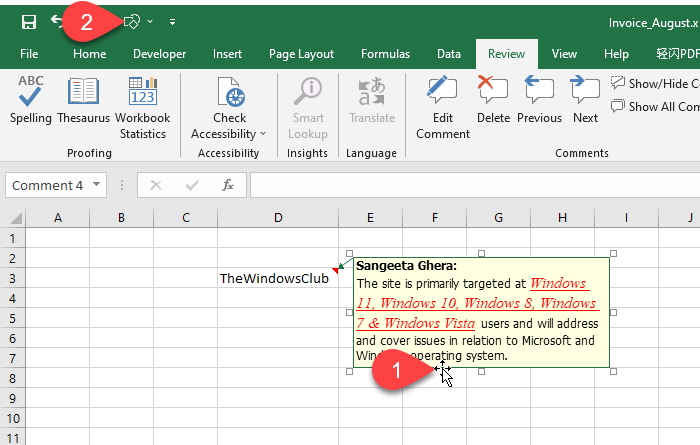Open the Thesaurus tool

(x=84, y=104)
